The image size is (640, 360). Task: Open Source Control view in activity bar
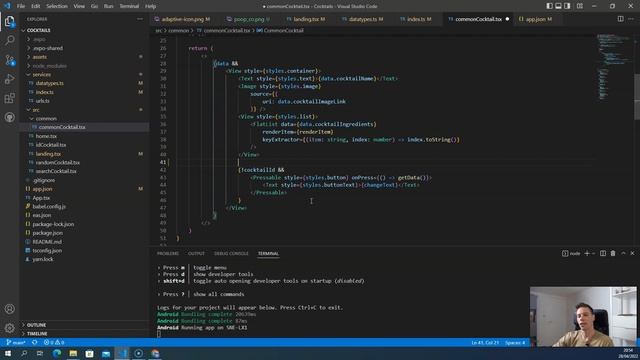pyautogui.click(x=9, y=60)
